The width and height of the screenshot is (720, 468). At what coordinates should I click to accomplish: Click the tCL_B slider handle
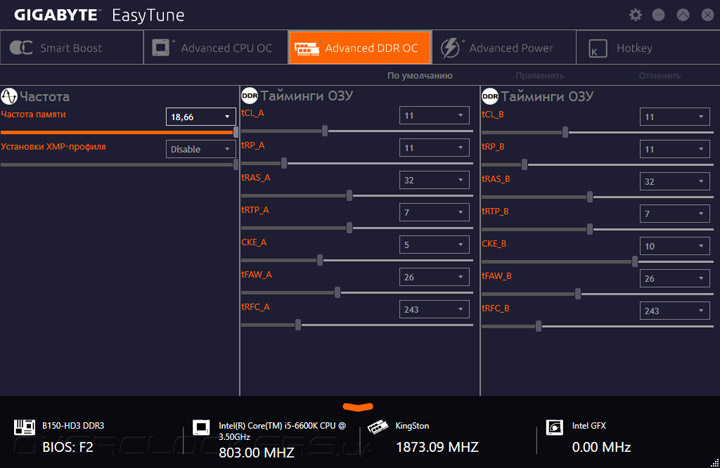[x=565, y=132]
